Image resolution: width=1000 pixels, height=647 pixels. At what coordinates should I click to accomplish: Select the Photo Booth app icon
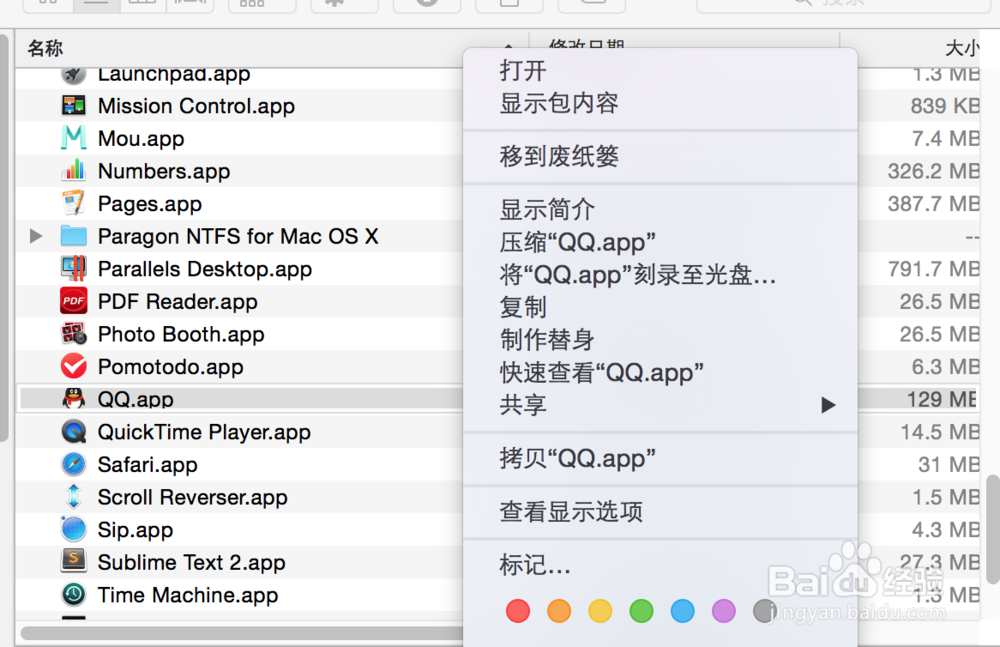[x=73, y=334]
